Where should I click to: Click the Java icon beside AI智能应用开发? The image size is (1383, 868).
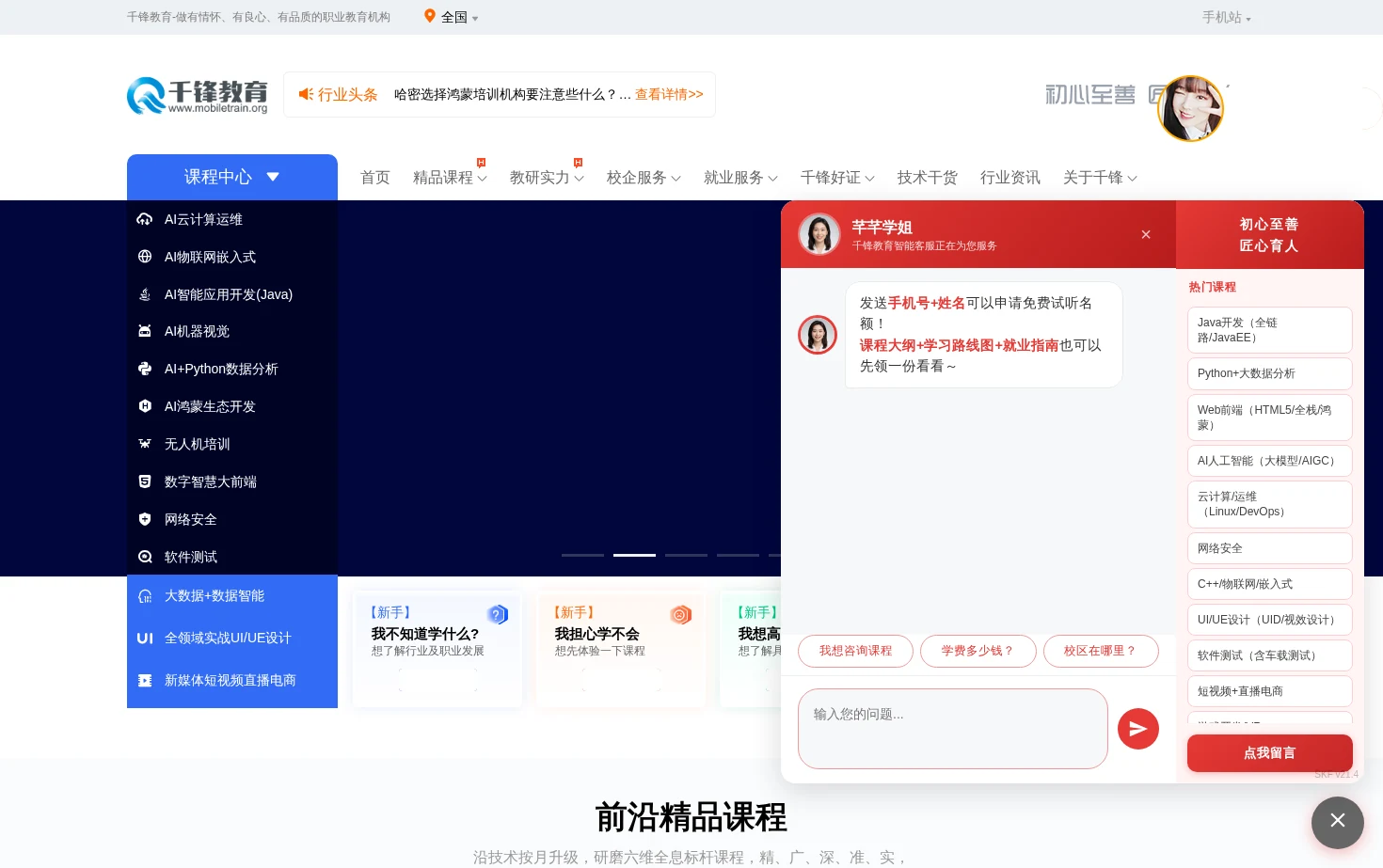click(145, 294)
